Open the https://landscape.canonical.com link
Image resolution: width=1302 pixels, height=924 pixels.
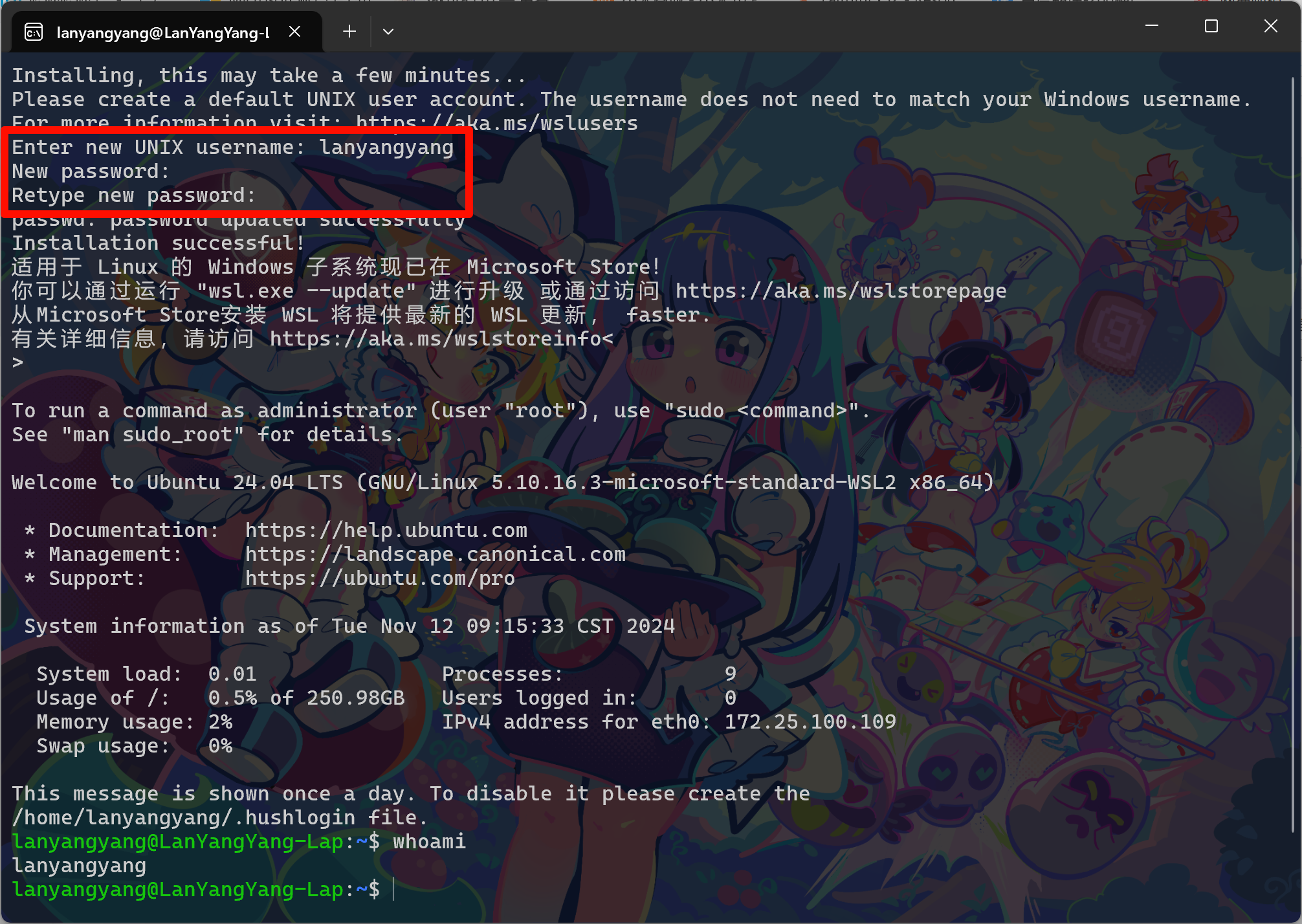[x=436, y=555]
